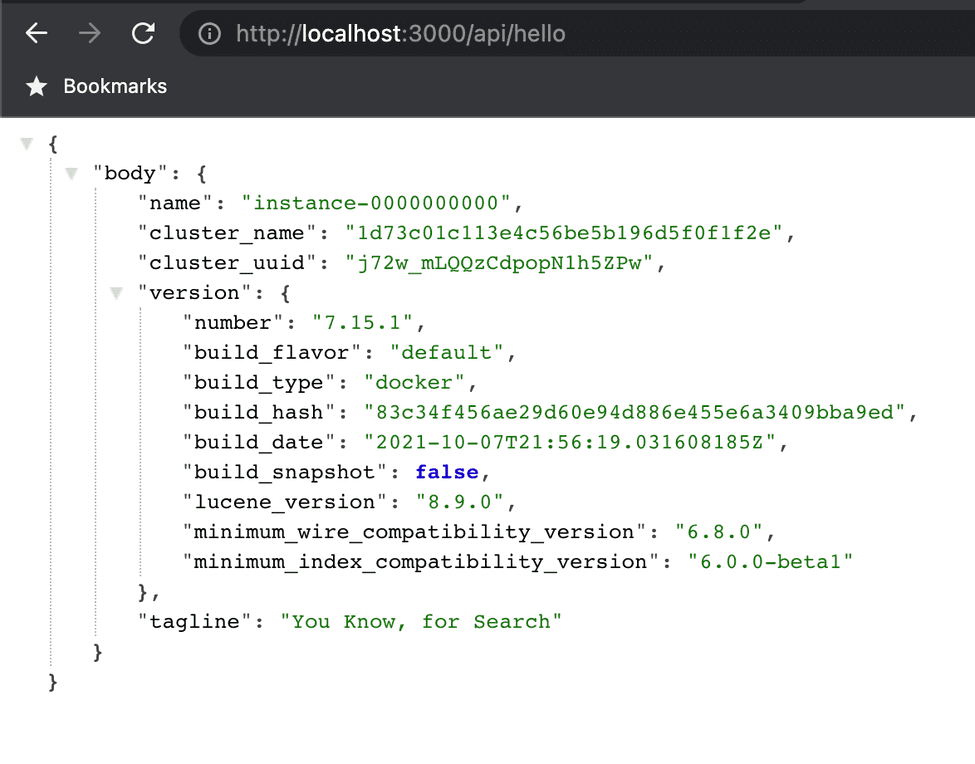Click the tagline value text
975x764 pixels.
(x=422, y=621)
